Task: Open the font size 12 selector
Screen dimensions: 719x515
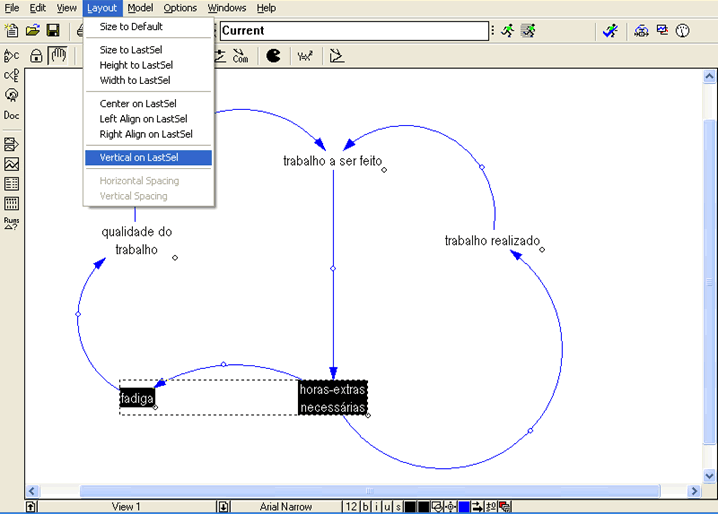Action: pyautogui.click(x=351, y=507)
